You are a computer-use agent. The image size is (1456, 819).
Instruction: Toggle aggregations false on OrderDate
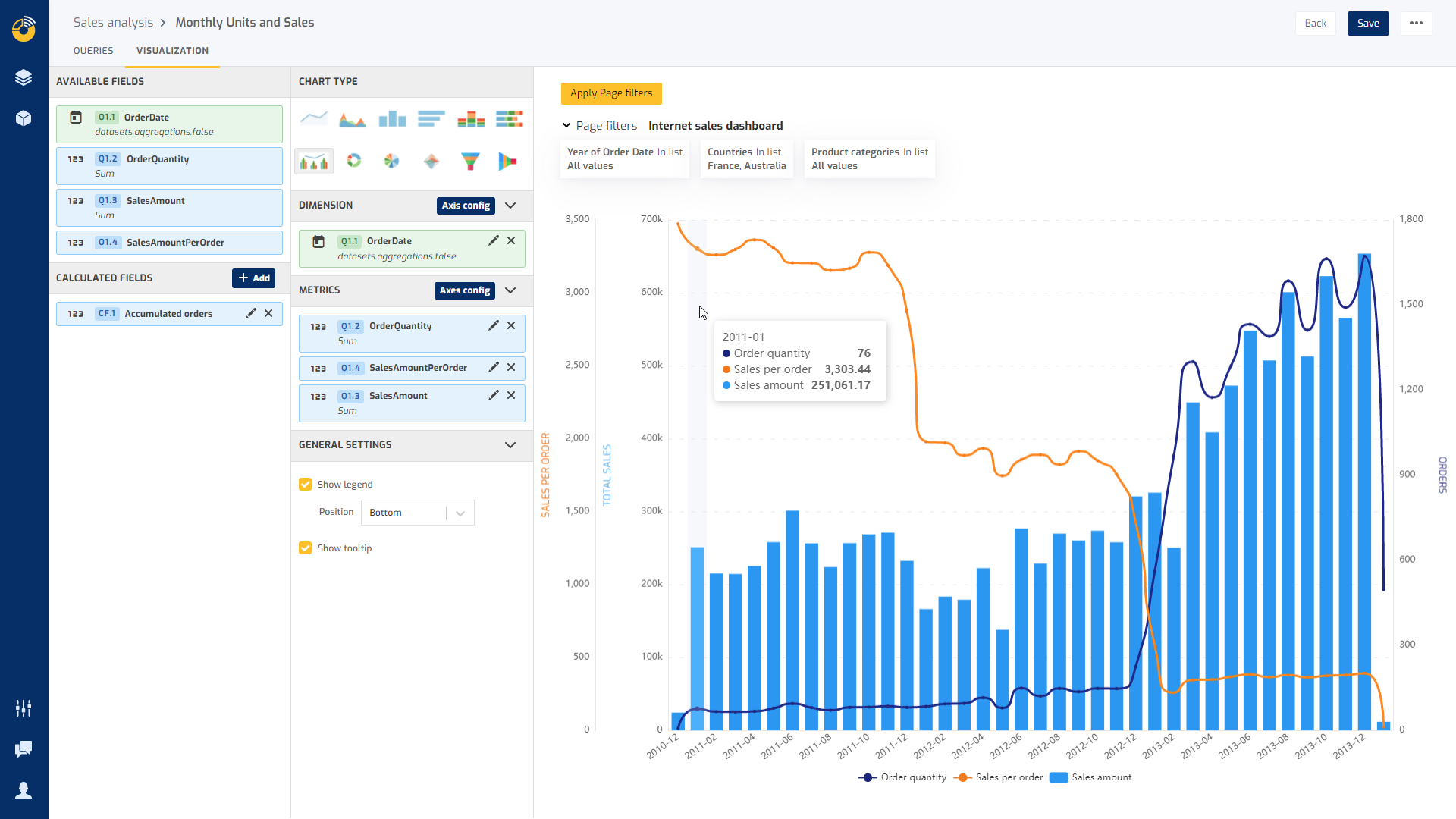[155, 131]
